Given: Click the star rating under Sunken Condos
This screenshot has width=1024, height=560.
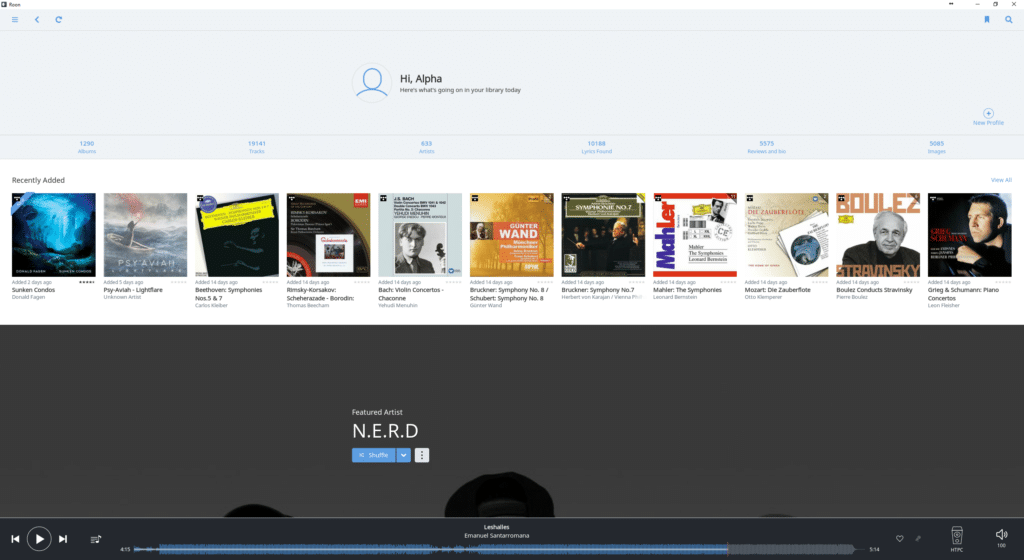Looking at the screenshot, I should point(87,283).
